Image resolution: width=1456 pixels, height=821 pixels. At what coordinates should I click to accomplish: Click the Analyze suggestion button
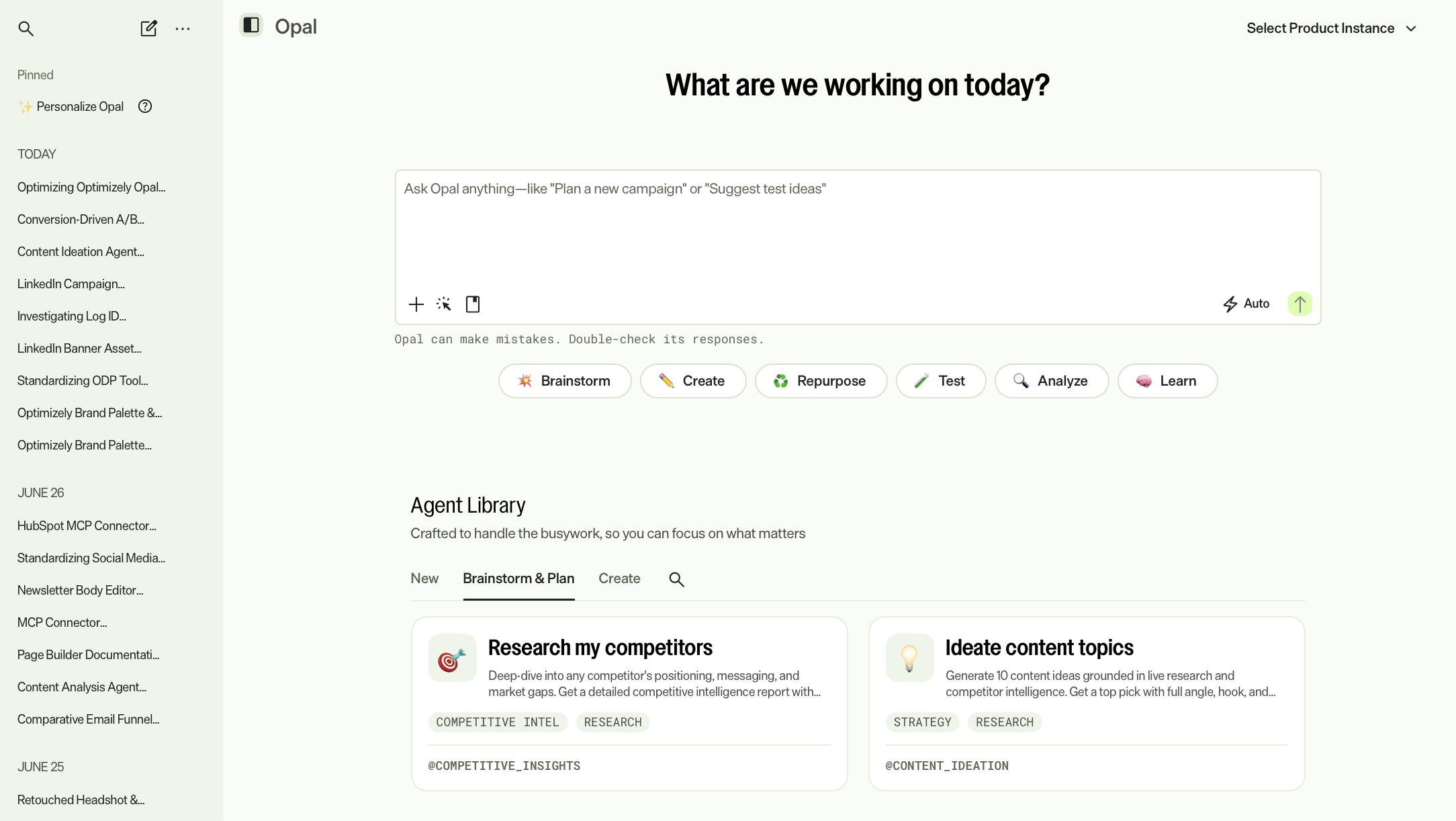pyautogui.click(x=1052, y=381)
